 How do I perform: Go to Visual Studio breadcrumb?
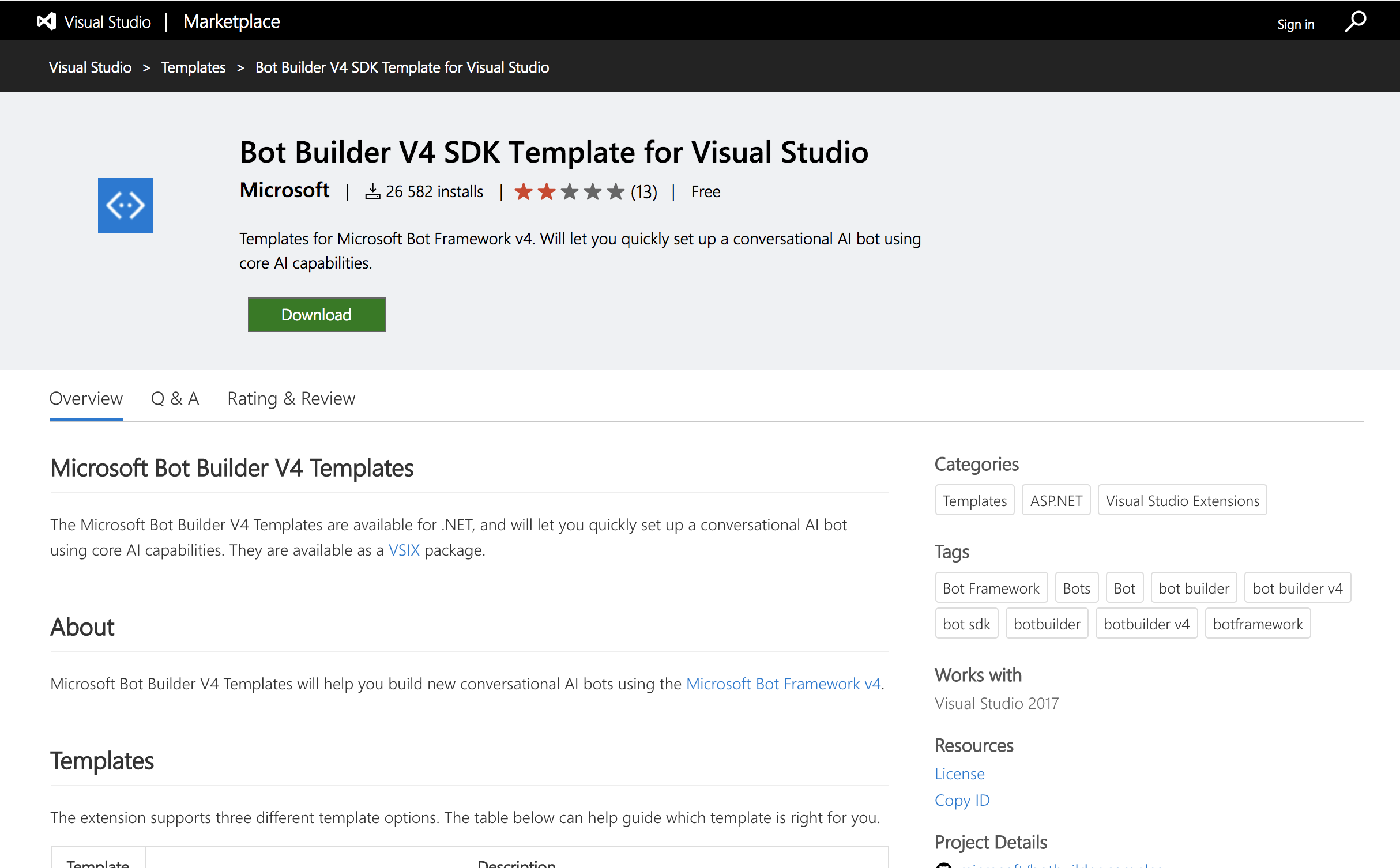point(90,67)
